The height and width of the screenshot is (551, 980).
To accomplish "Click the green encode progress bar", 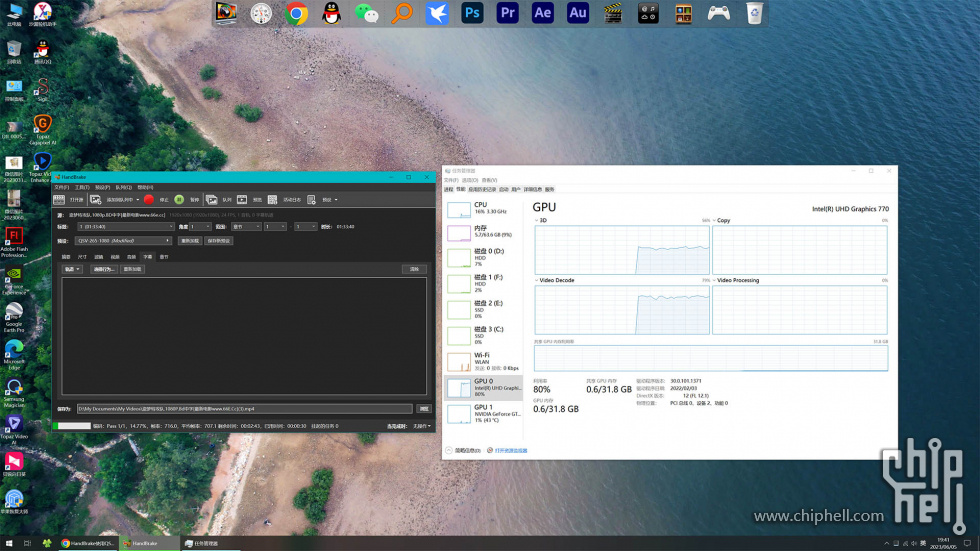I will pyautogui.click(x=72, y=426).
